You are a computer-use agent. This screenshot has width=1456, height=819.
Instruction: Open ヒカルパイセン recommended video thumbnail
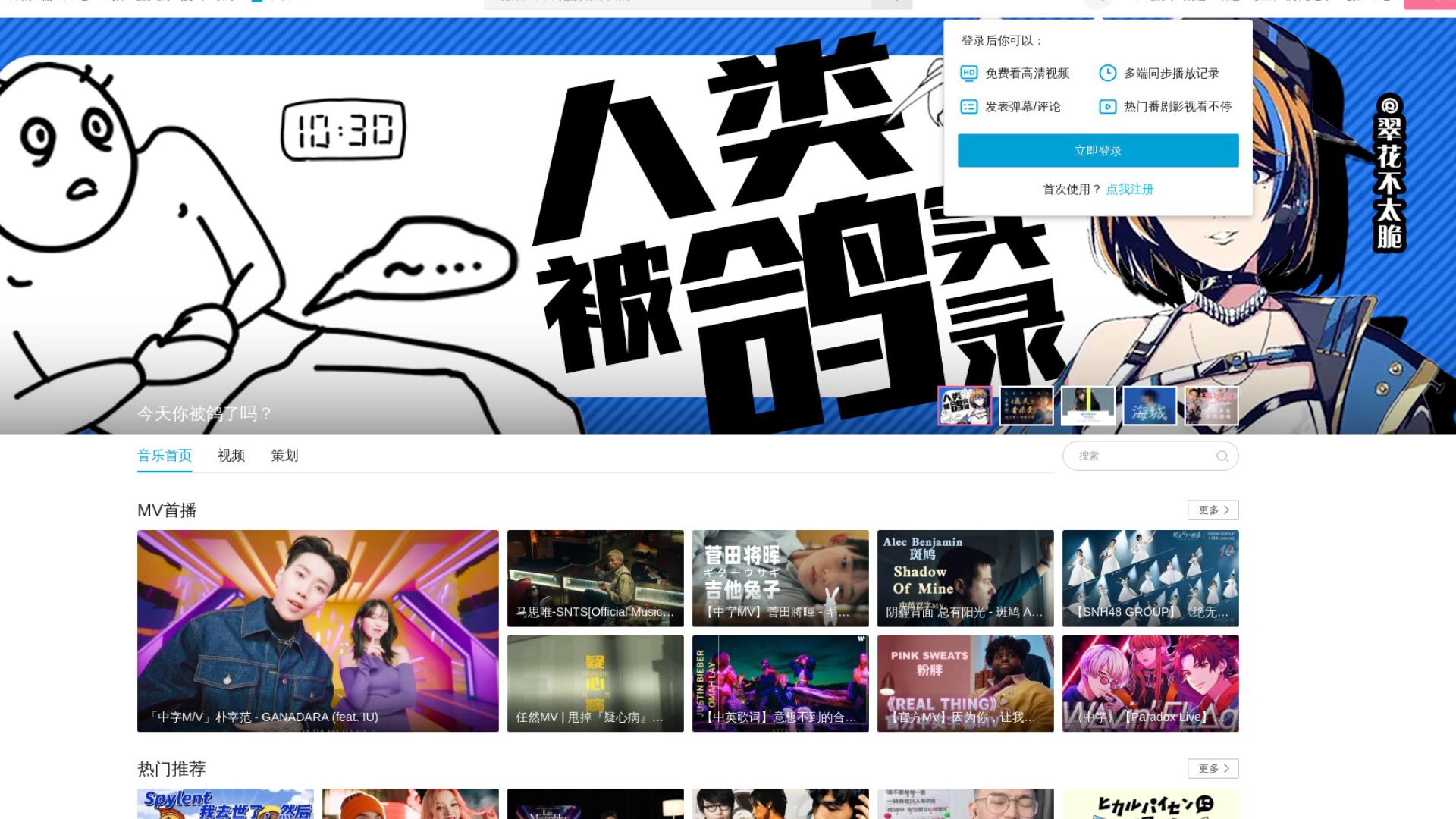pyautogui.click(x=1150, y=804)
